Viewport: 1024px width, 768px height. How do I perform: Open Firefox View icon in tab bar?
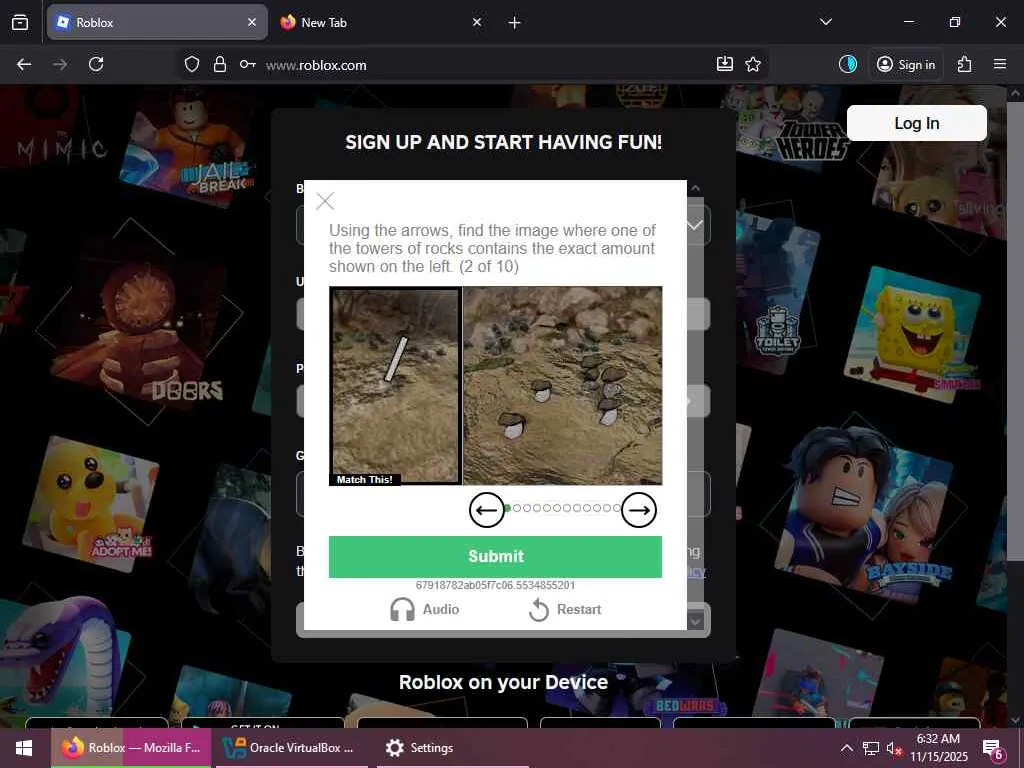[20, 22]
